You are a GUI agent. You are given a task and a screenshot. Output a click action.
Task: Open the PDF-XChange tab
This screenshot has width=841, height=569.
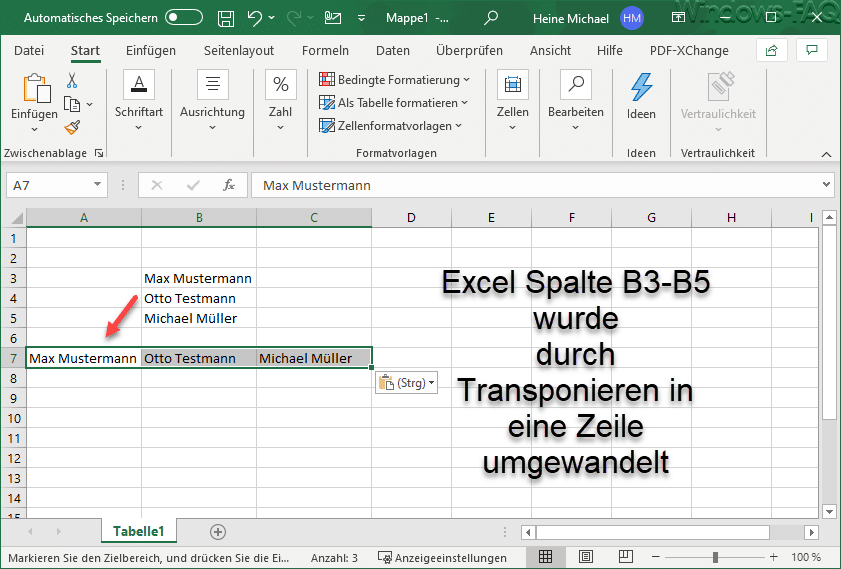pyautogui.click(x=689, y=50)
